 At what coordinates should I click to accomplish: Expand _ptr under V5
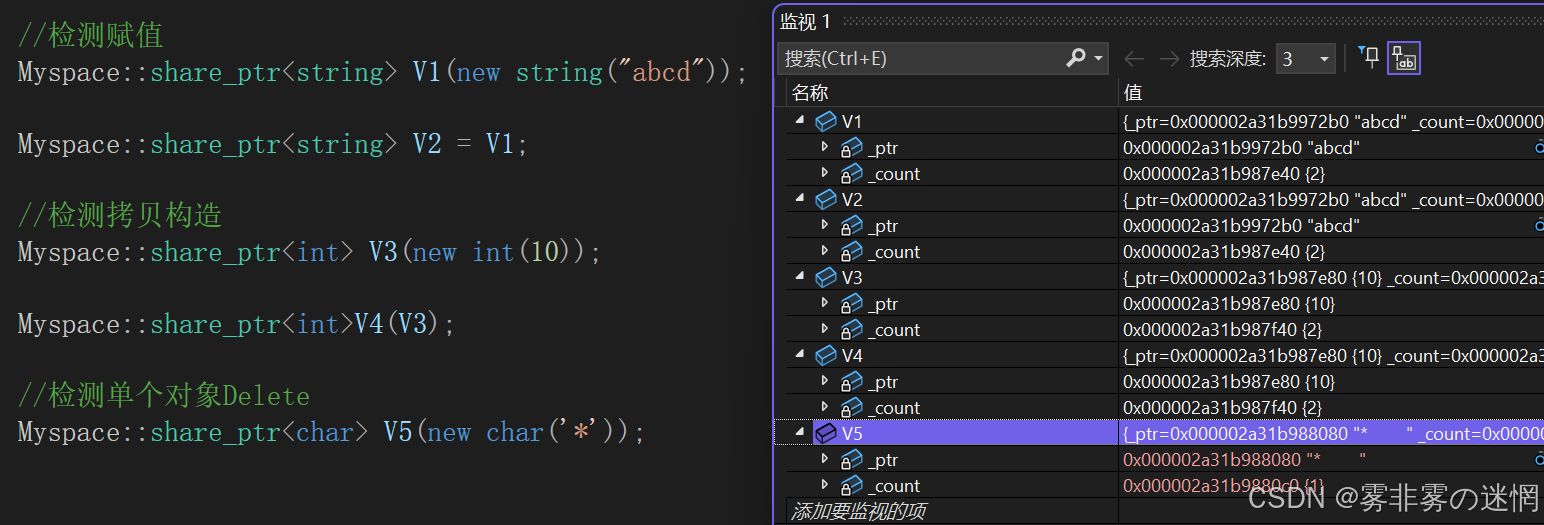(825, 458)
